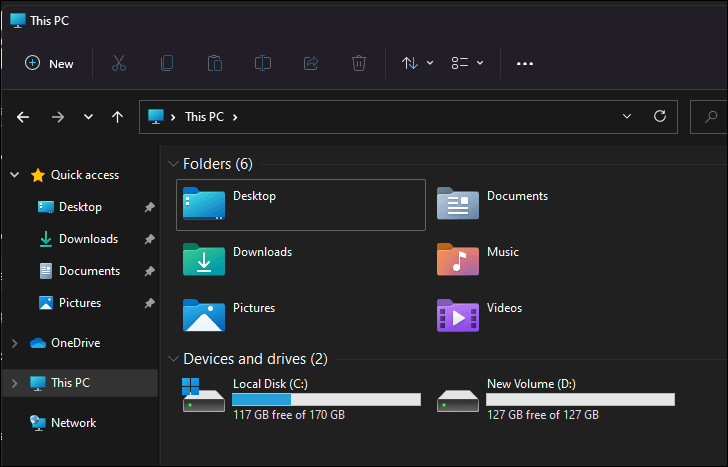Select the Music folder icon
The height and width of the screenshot is (467, 728).
pos(458,259)
